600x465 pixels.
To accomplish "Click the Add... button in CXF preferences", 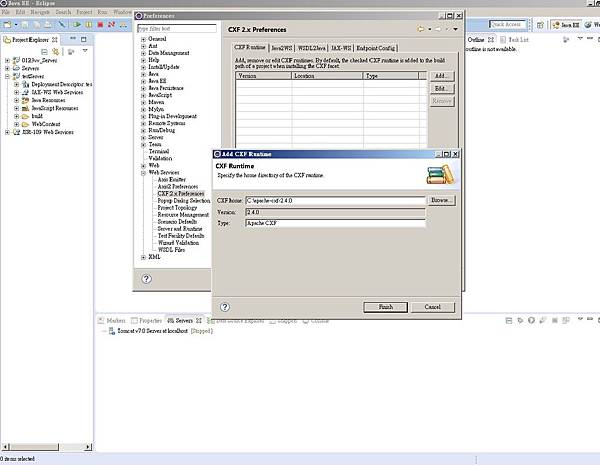I will click(x=442, y=76).
